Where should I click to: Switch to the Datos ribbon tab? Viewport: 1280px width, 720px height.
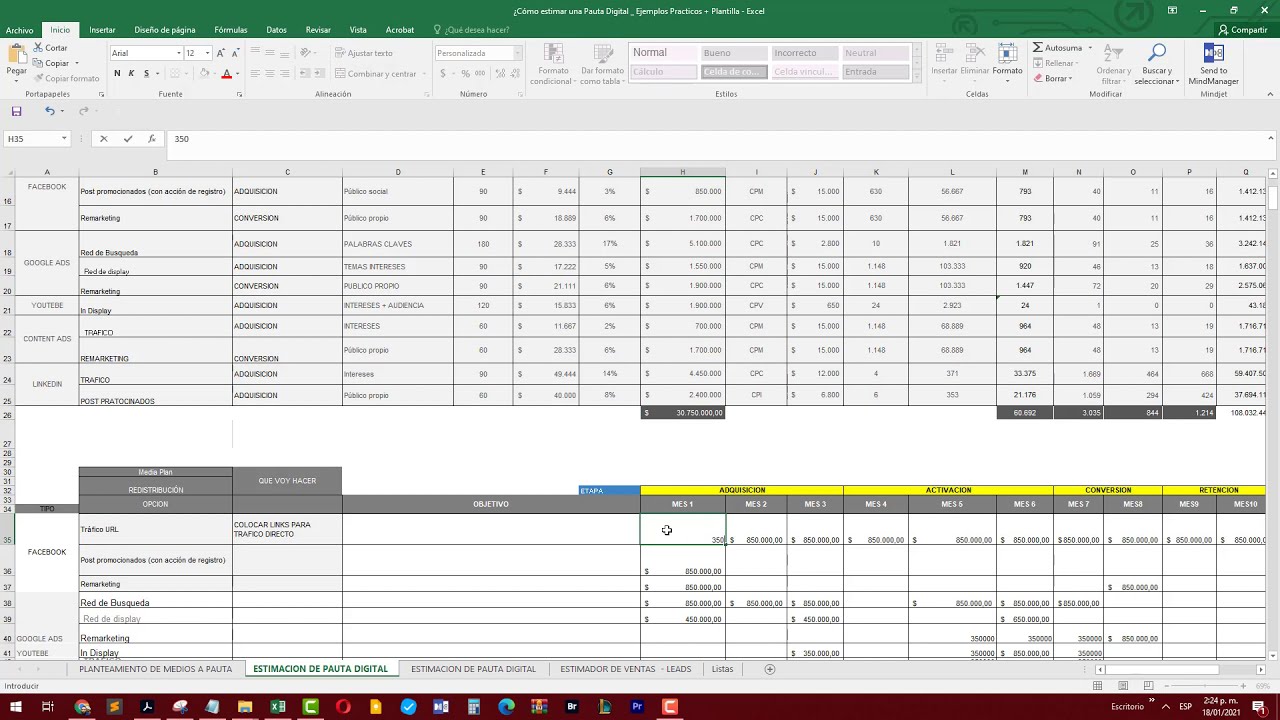[277, 30]
